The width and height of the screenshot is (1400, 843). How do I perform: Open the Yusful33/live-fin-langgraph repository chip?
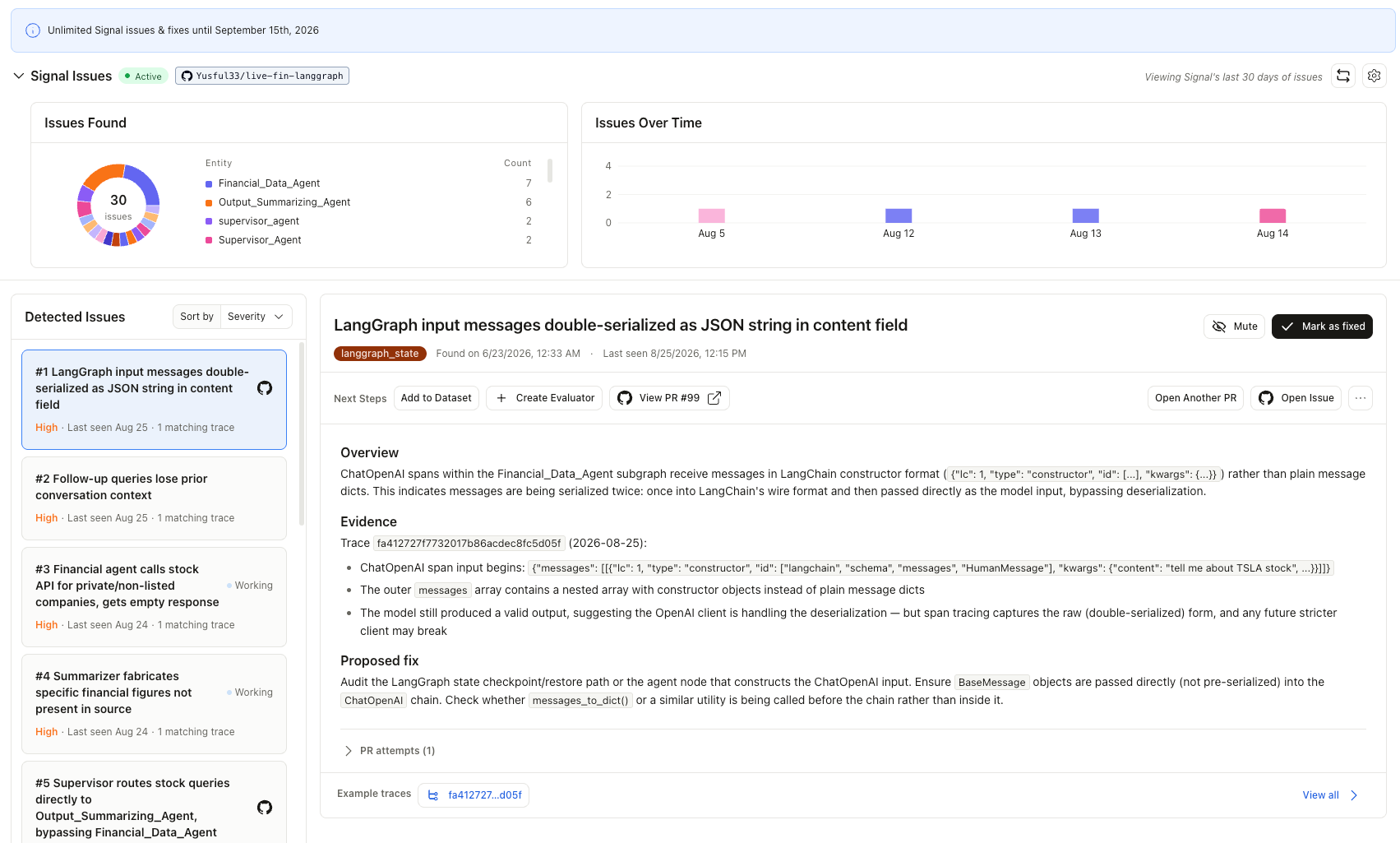point(262,76)
